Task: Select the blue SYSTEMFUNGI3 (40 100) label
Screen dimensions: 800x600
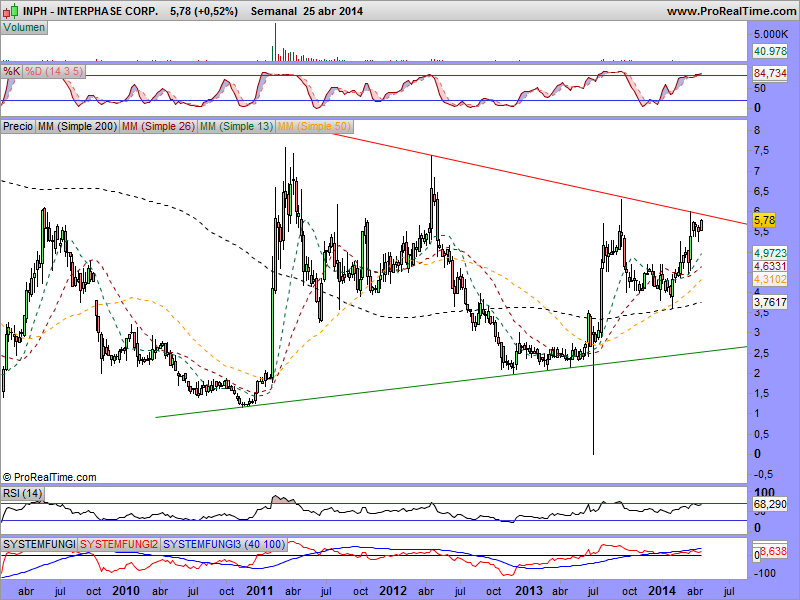Action: [x=224, y=544]
